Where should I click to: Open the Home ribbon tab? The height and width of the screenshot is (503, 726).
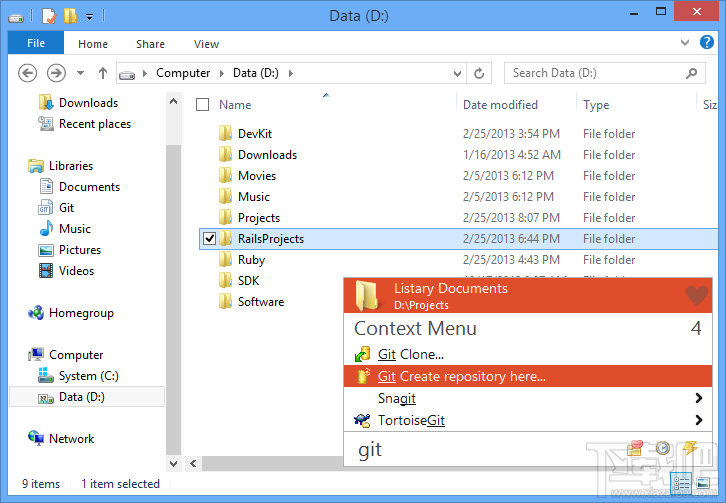(93, 44)
